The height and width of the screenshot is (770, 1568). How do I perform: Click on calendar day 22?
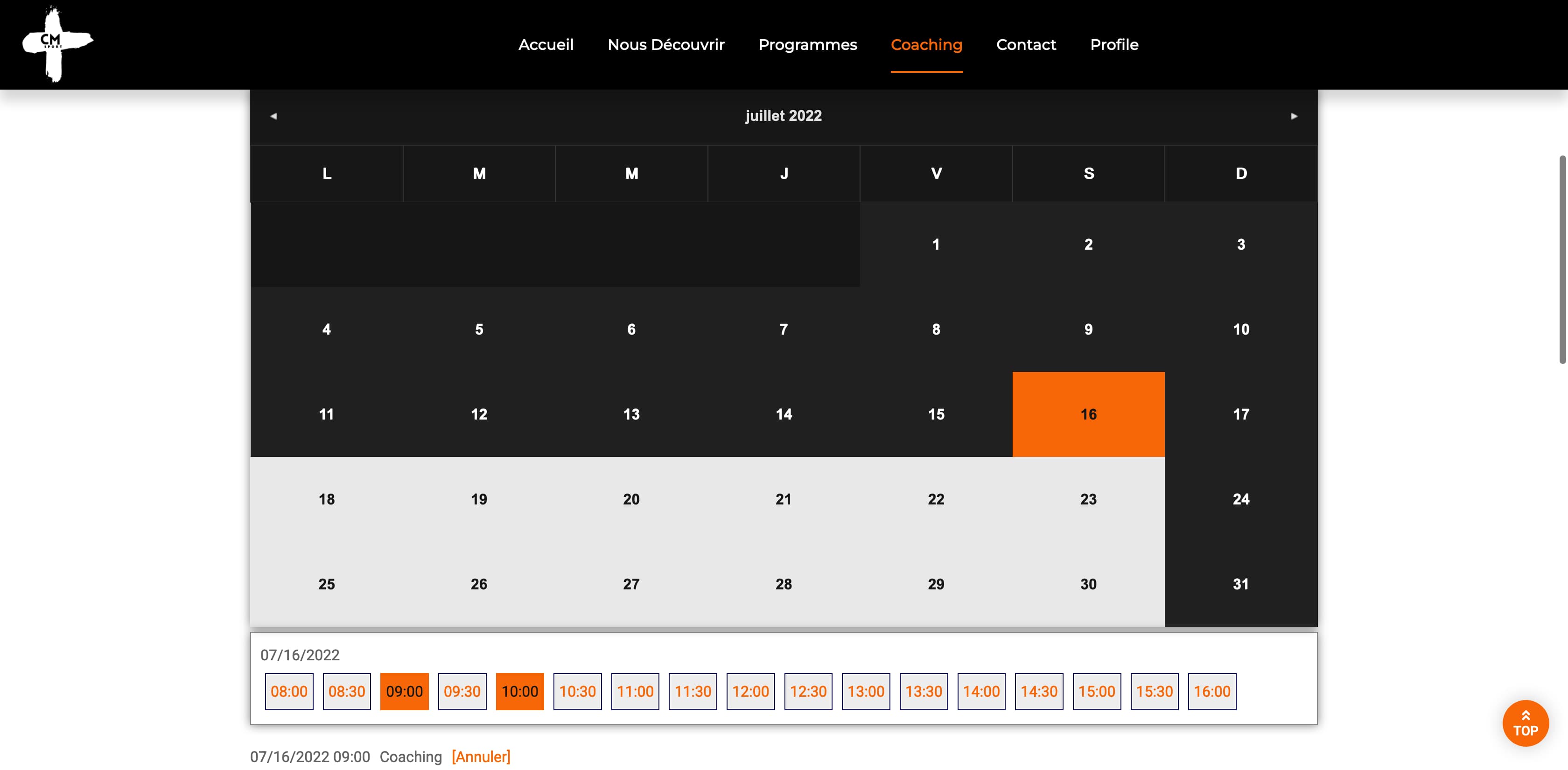click(936, 499)
